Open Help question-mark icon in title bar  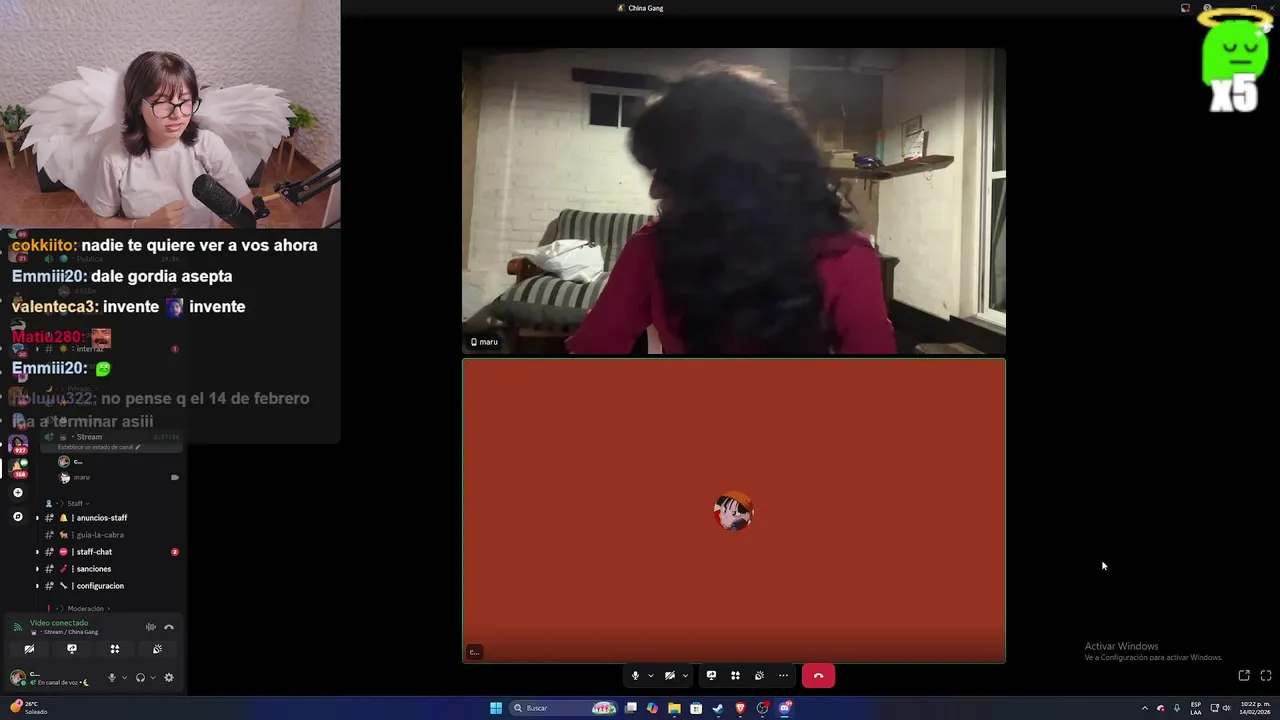(1208, 8)
